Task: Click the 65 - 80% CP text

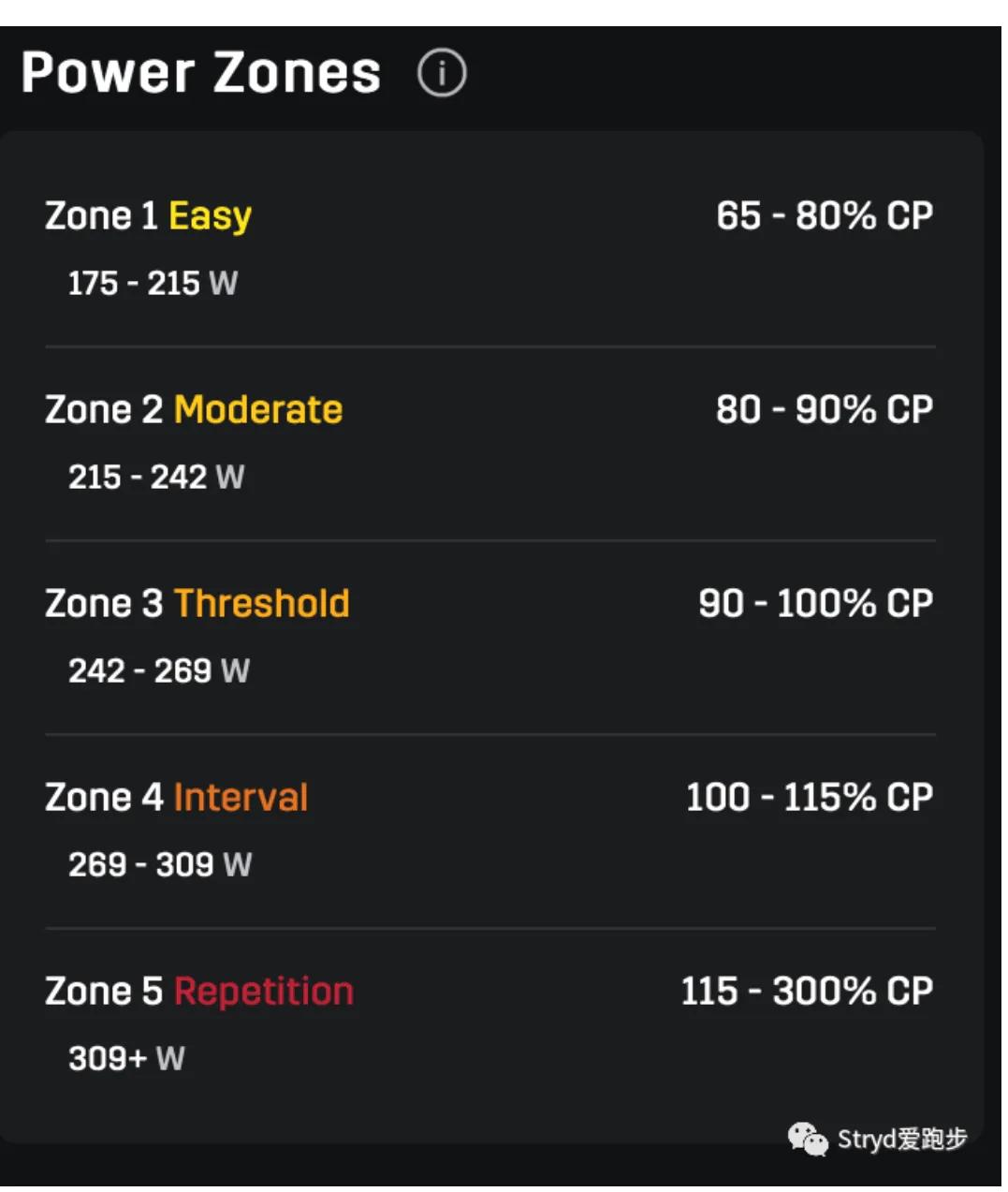Action: tap(825, 216)
